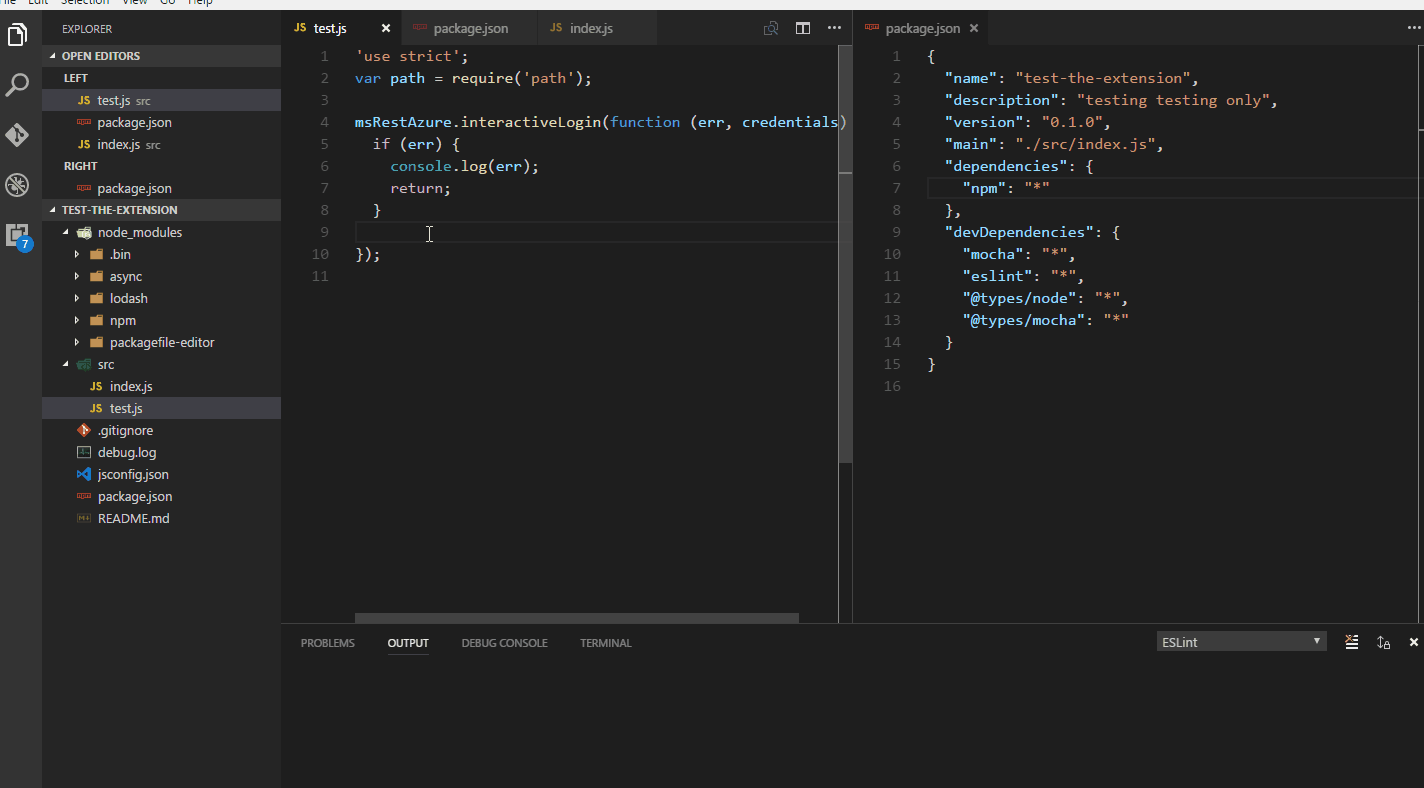Close the package.json tab in right group
The image size is (1424, 788).
[x=972, y=28]
